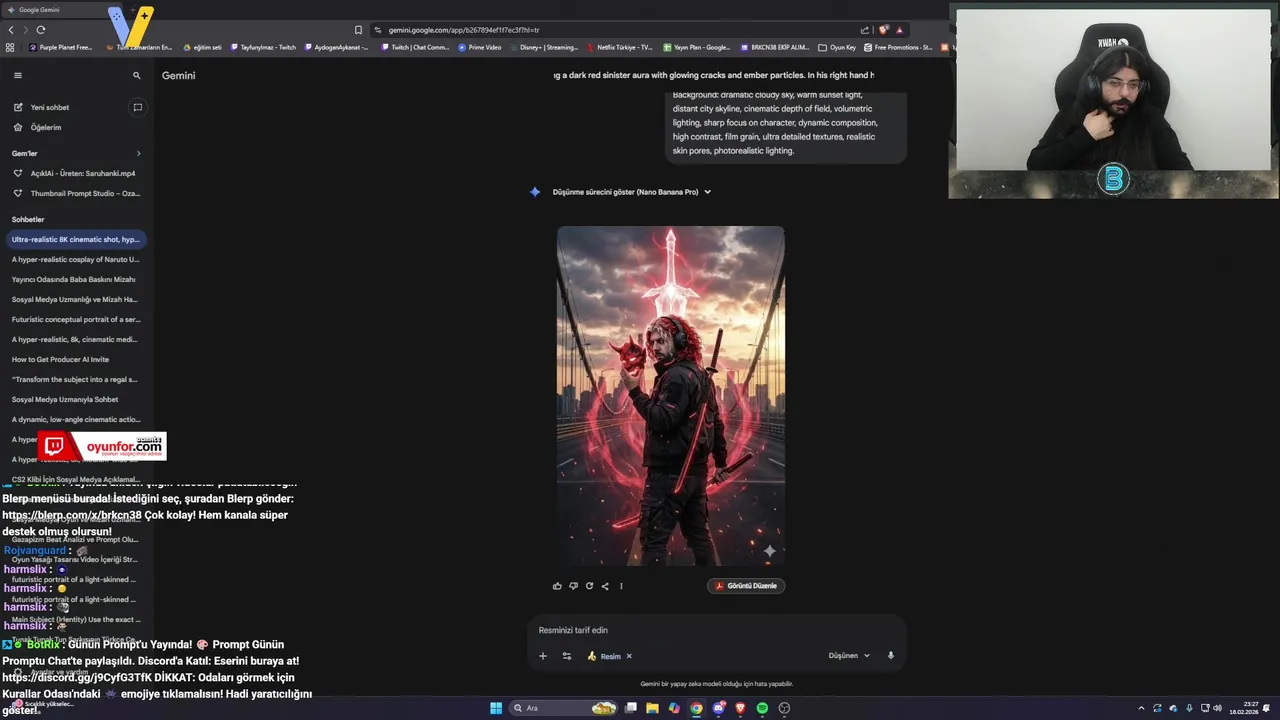This screenshot has width=1280, height=720.
Task: Go back in the browser
Action: pos(11,30)
